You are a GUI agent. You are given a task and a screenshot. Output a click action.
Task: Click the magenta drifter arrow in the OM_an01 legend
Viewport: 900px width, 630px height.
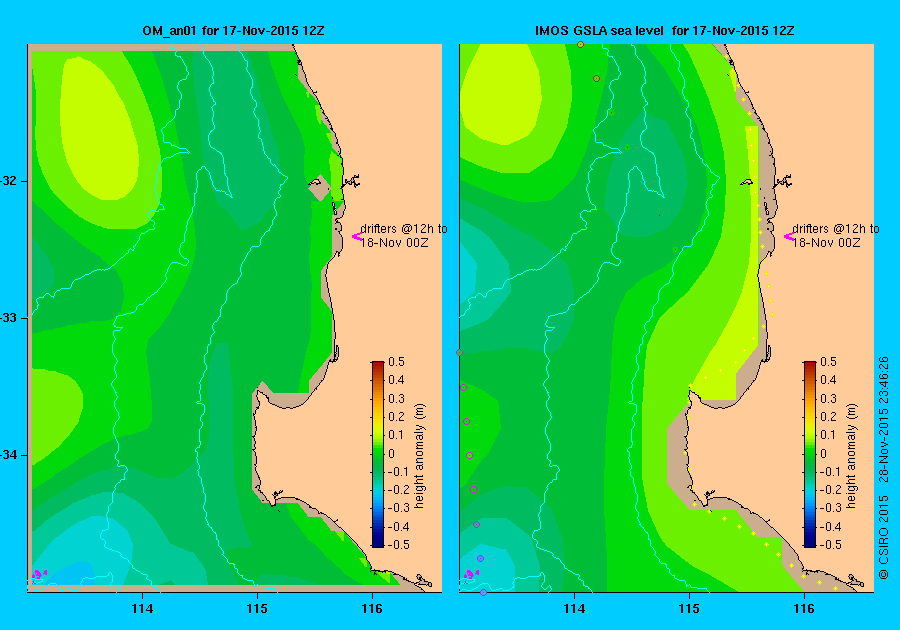[x=356, y=236]
